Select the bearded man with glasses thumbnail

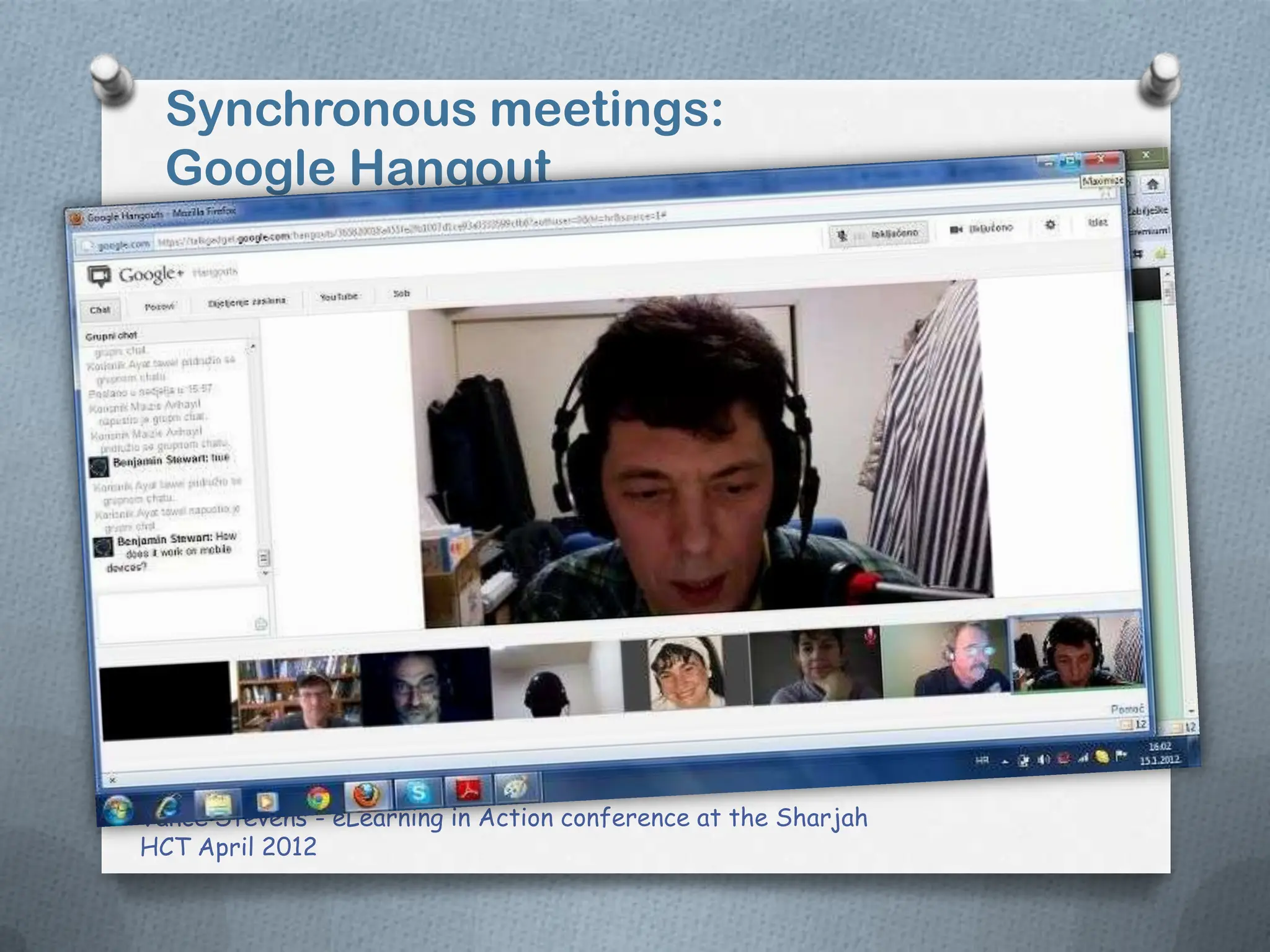426,686
